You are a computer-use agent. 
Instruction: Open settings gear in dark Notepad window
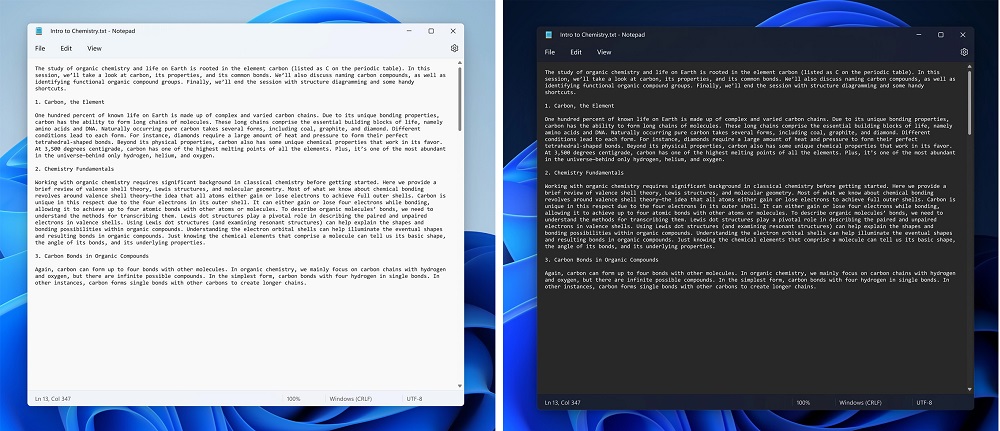[x=964, y=52]
